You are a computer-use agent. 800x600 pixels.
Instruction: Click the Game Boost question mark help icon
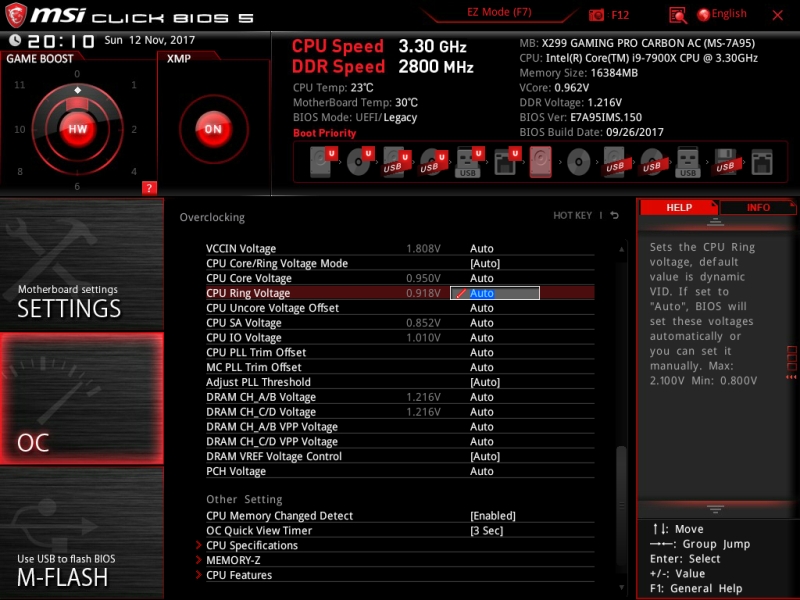[149, 188]
